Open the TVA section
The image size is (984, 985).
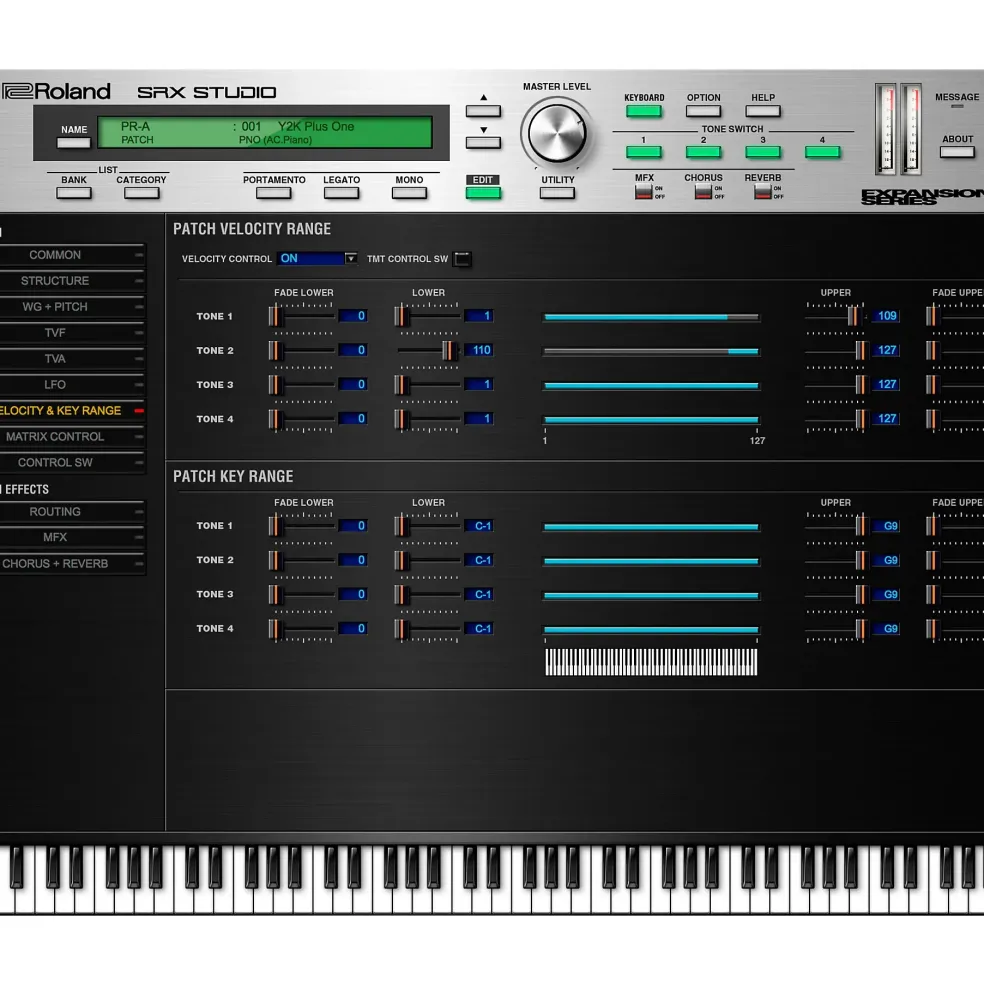coord(72,359)
